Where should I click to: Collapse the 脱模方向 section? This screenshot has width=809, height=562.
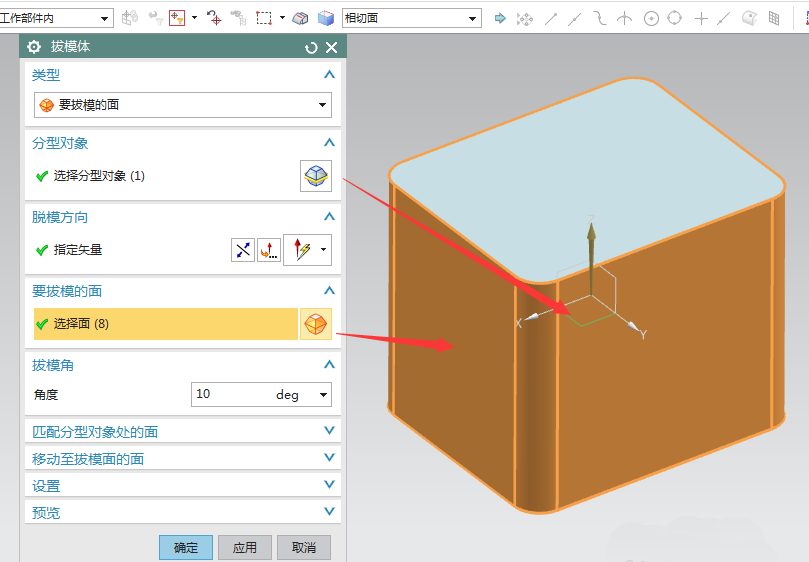pyautogui.click(x=329, y=217)
